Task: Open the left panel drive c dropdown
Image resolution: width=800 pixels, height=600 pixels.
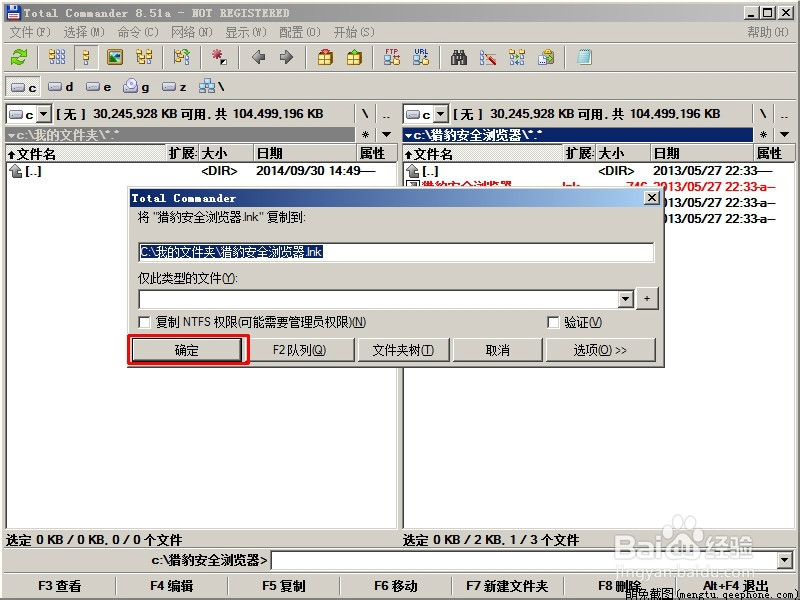Action: click(x=44, y=114)
